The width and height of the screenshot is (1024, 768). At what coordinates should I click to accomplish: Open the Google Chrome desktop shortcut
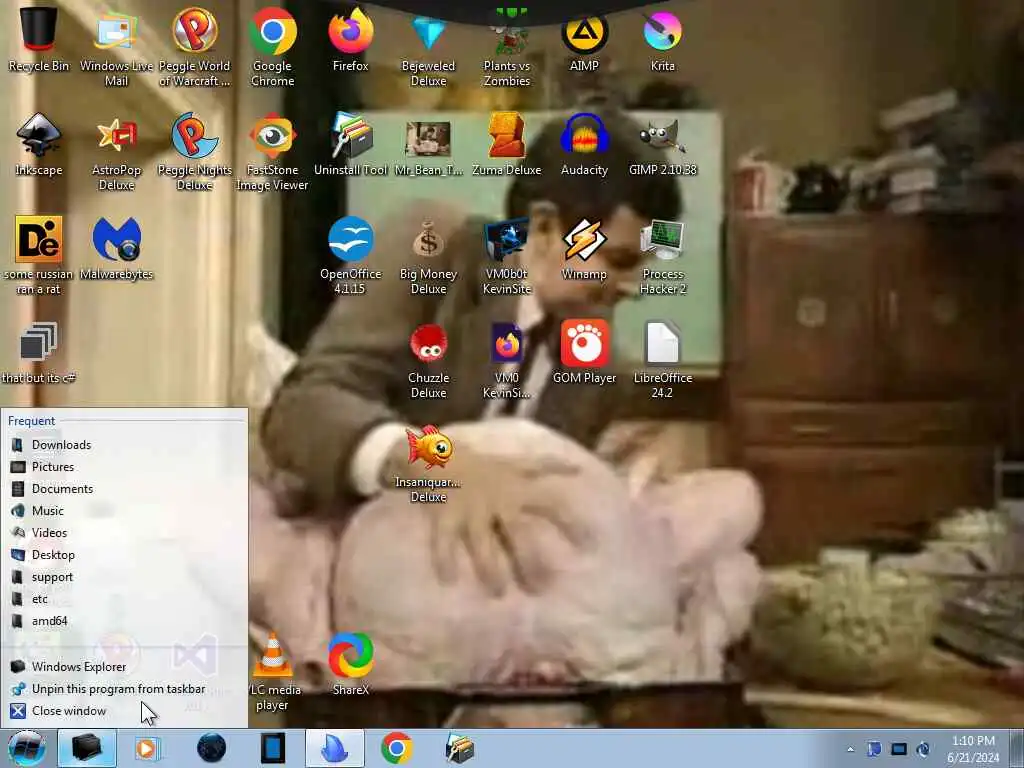click(x=272, y=46)
